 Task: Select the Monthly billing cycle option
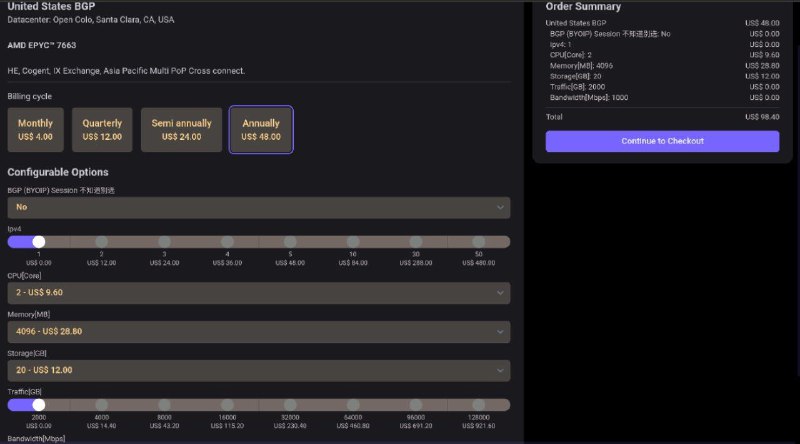click(x=35, y=130)
